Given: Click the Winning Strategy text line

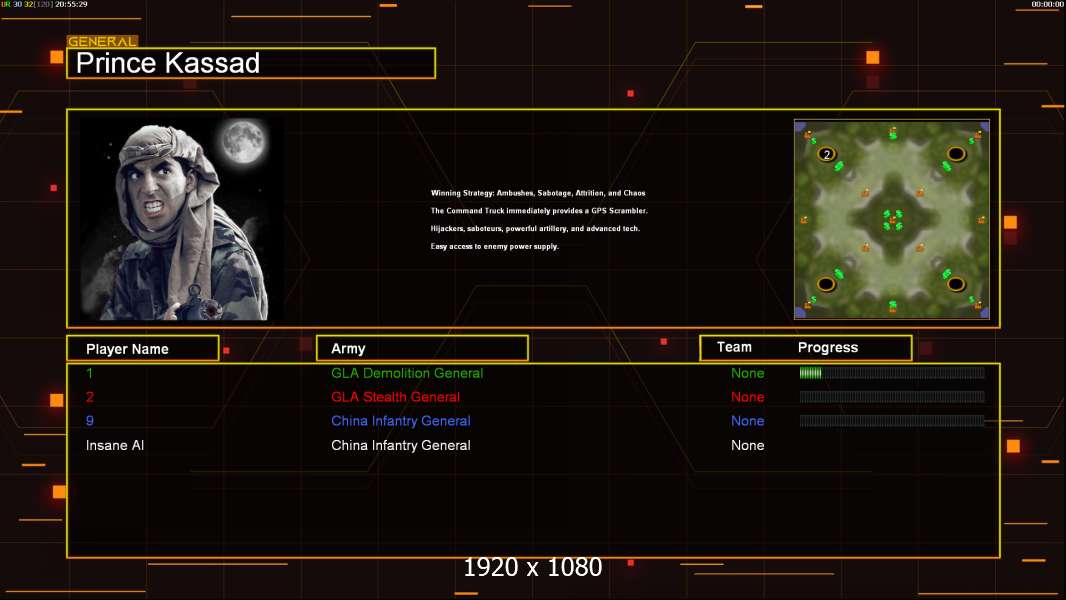Looking at the screenshot, I should (538, 193).
